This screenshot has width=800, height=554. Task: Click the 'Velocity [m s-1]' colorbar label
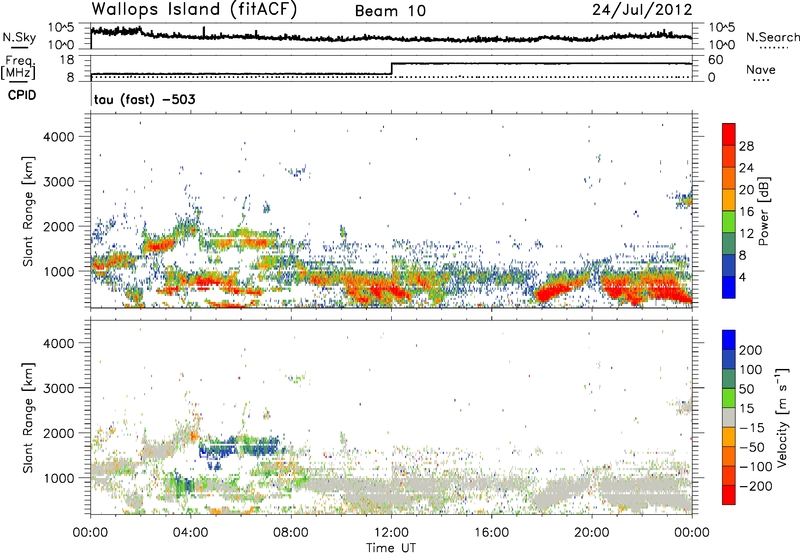click(782, 417)
